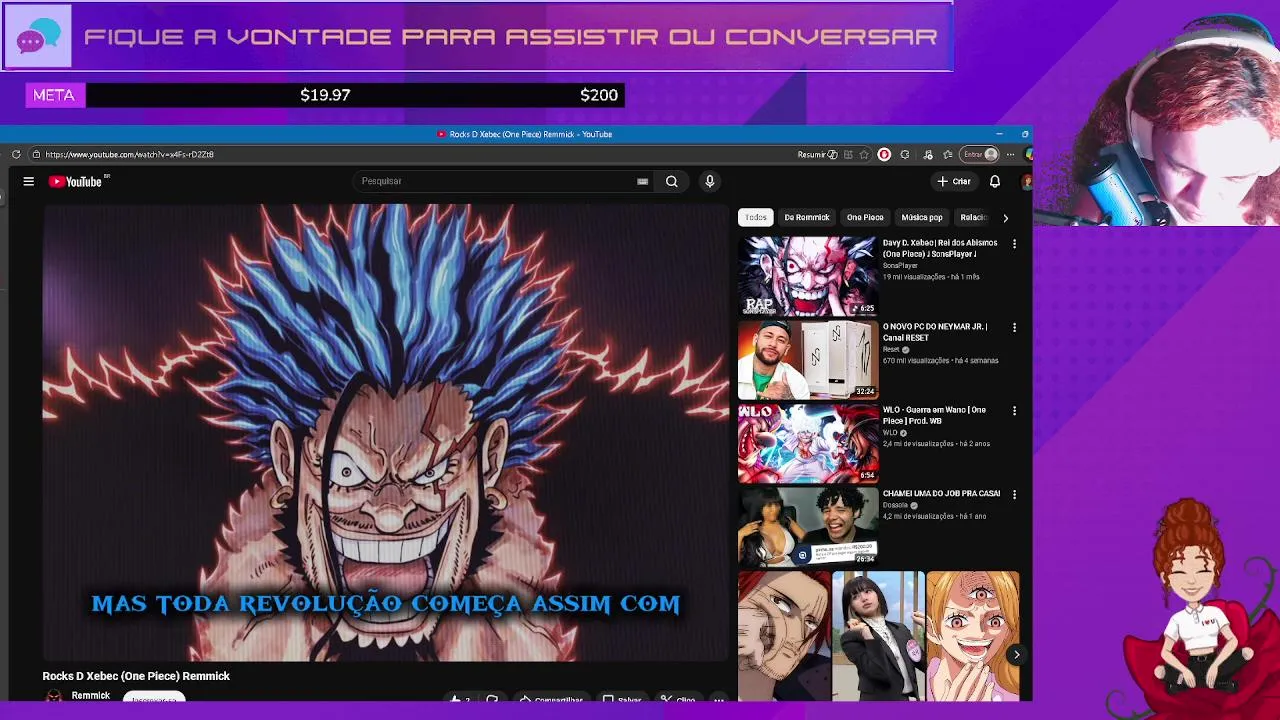This screenshot has height=720, width=1280.
Task: Select the Todos filter chip
Action: (756, 217)
